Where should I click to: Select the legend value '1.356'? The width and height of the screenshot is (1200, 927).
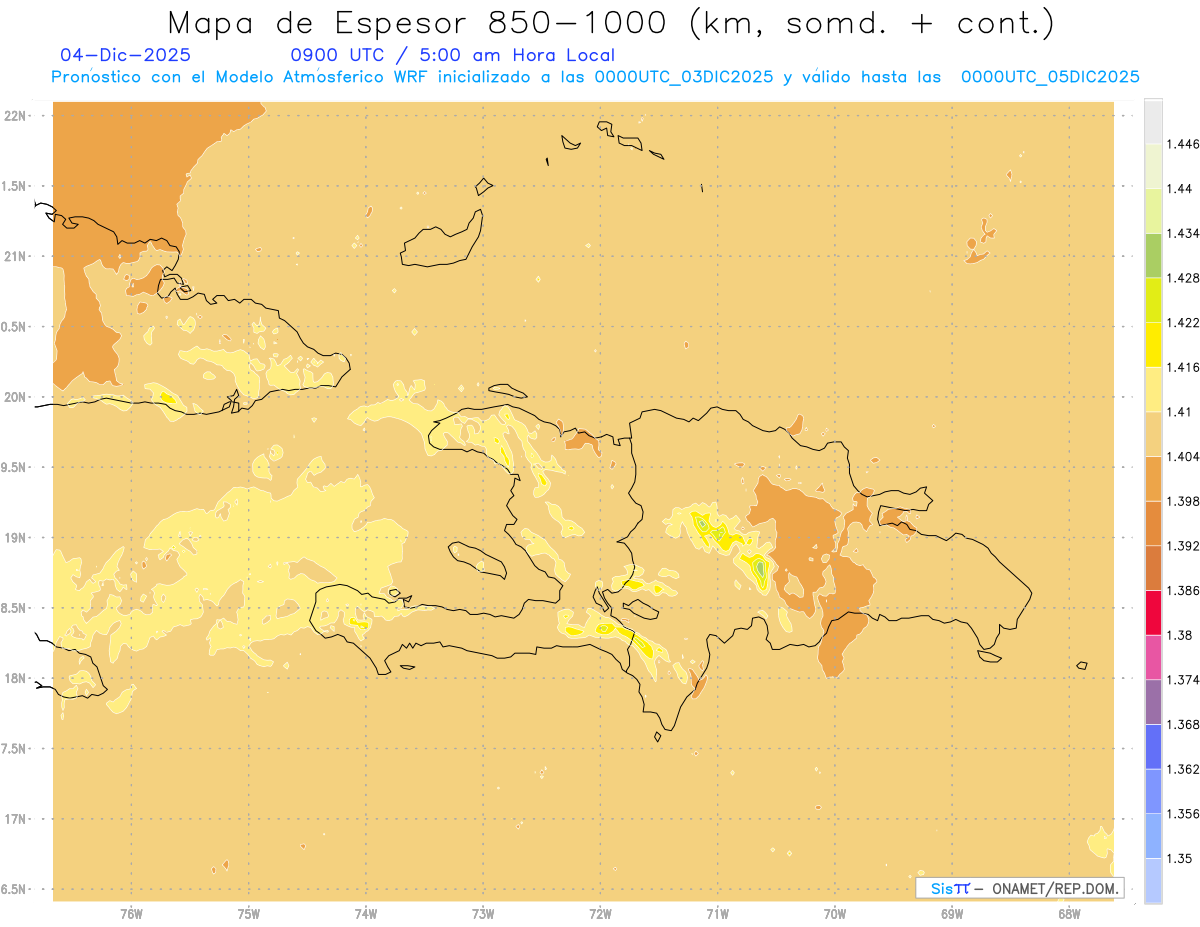pyautogui.click(x=1183, y=814)
